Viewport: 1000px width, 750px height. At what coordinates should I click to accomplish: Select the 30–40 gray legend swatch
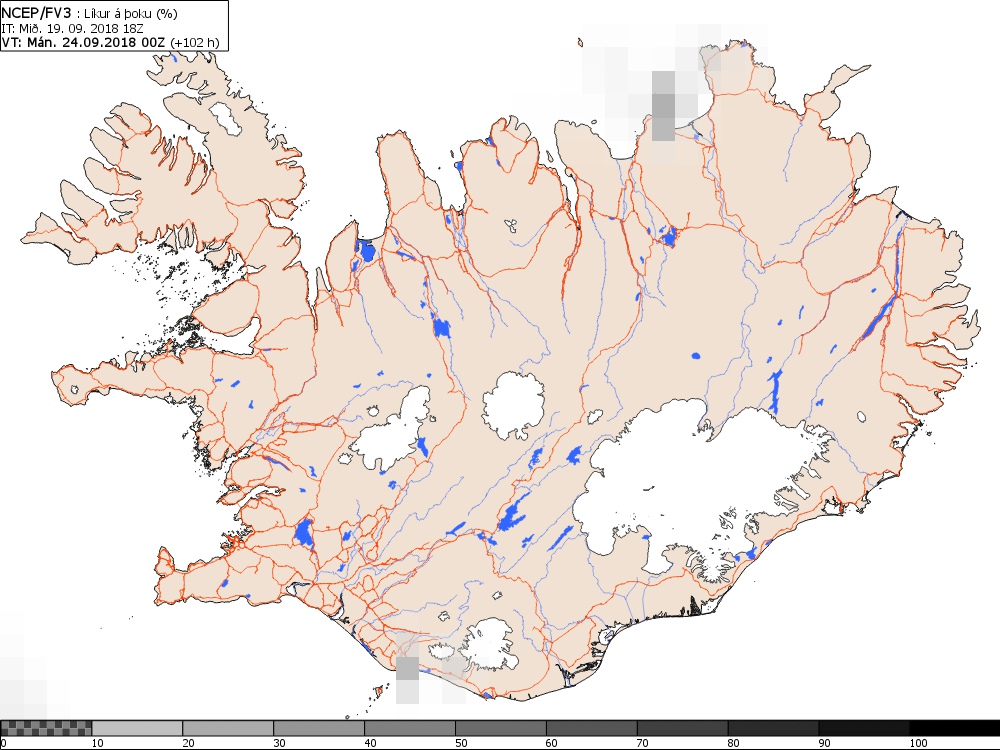pyautogui.click(x=319, y=728)
